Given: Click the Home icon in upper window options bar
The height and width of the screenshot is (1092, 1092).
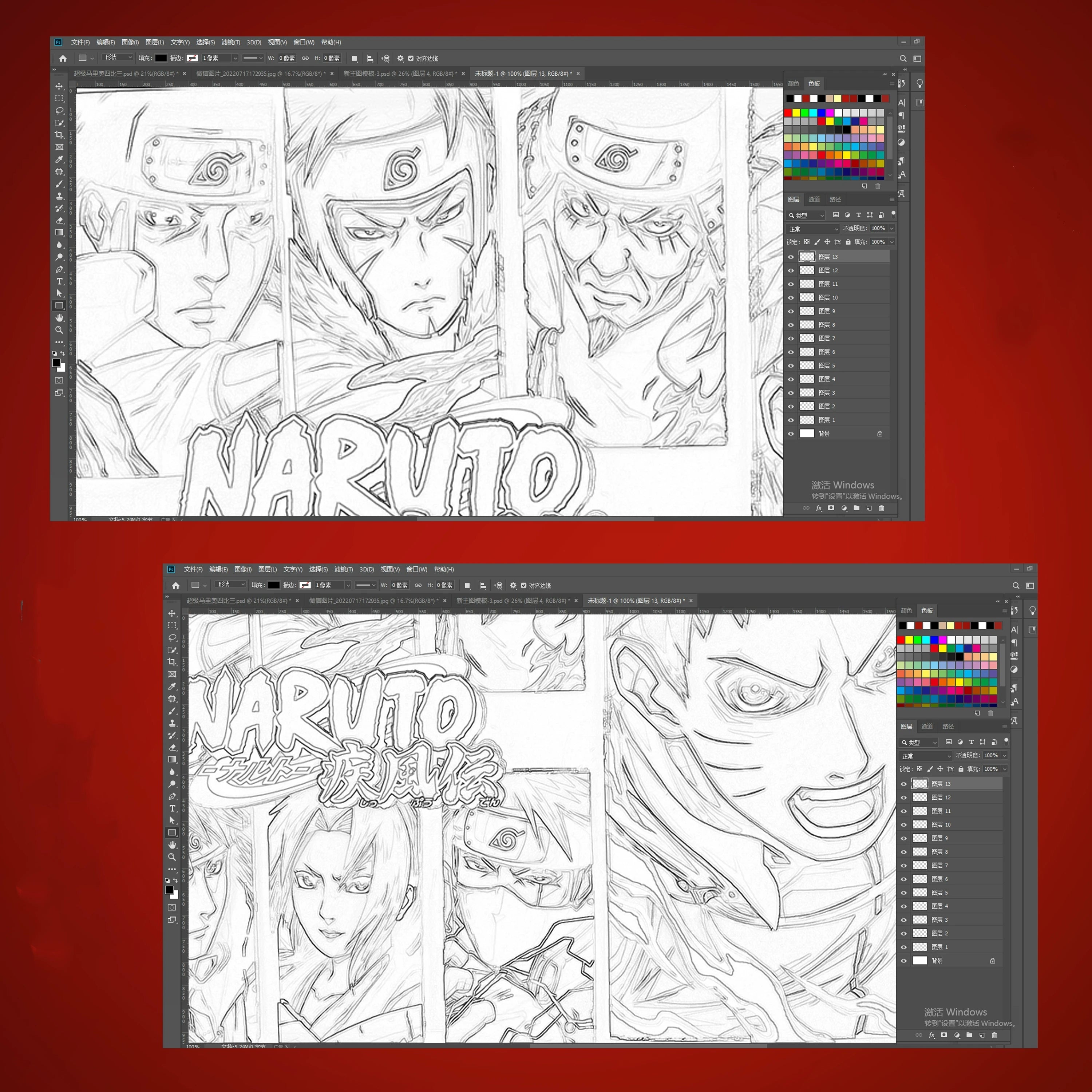Looking at the screenshot, I should (63, 58).
